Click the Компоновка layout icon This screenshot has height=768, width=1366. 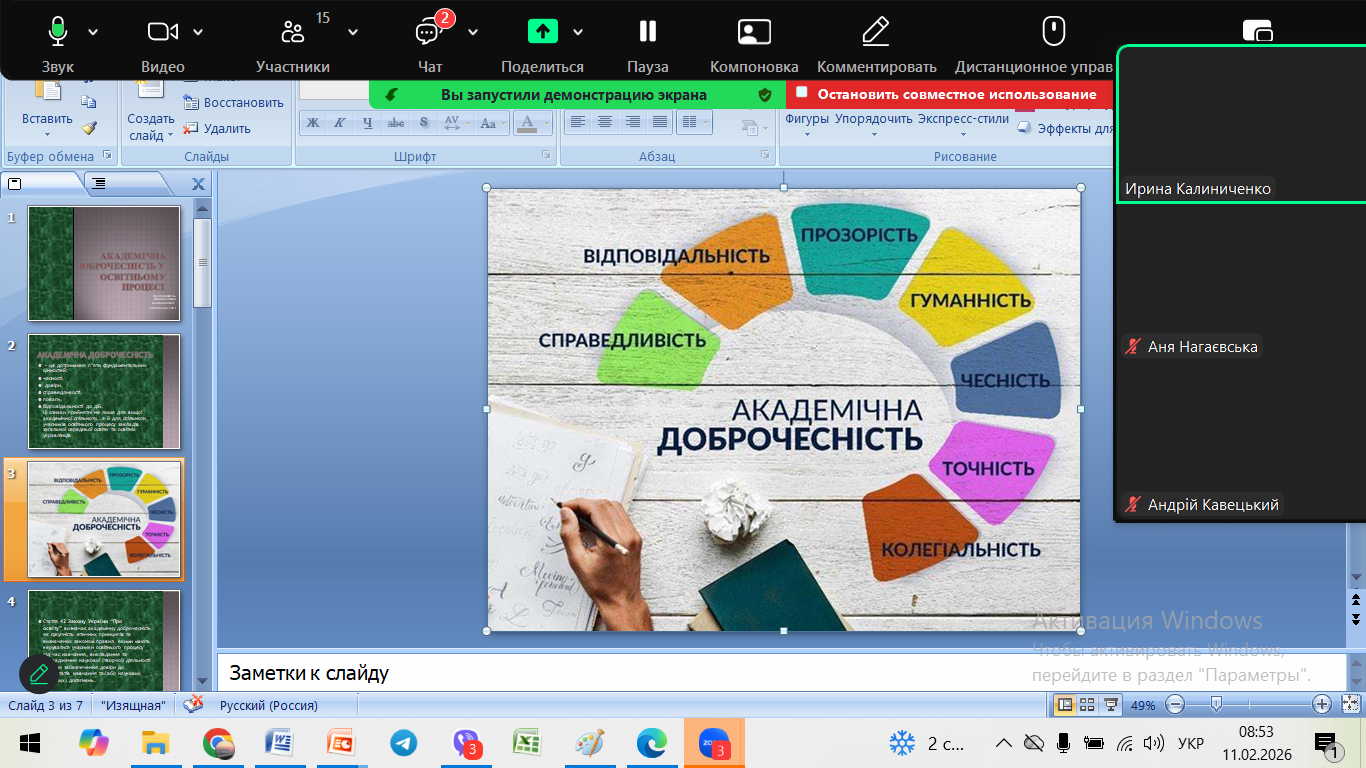tap(753, 32)
